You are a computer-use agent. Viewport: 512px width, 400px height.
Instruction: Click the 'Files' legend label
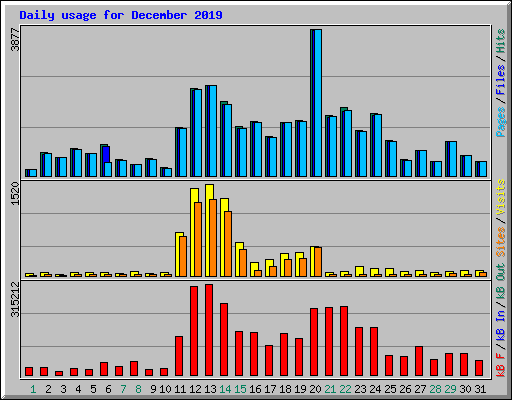[x=500, y=80]
